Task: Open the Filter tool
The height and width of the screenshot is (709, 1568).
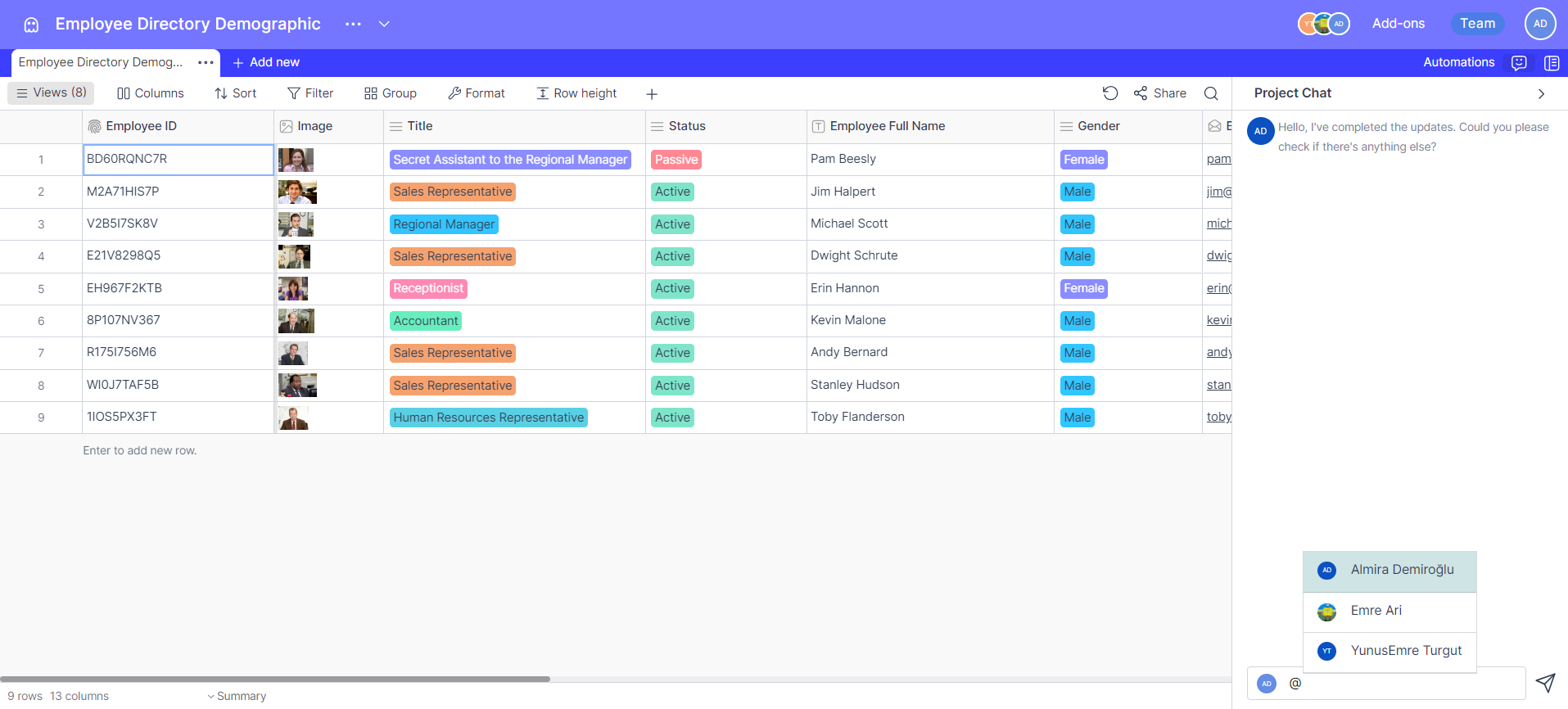Action: tap(310, 93)
